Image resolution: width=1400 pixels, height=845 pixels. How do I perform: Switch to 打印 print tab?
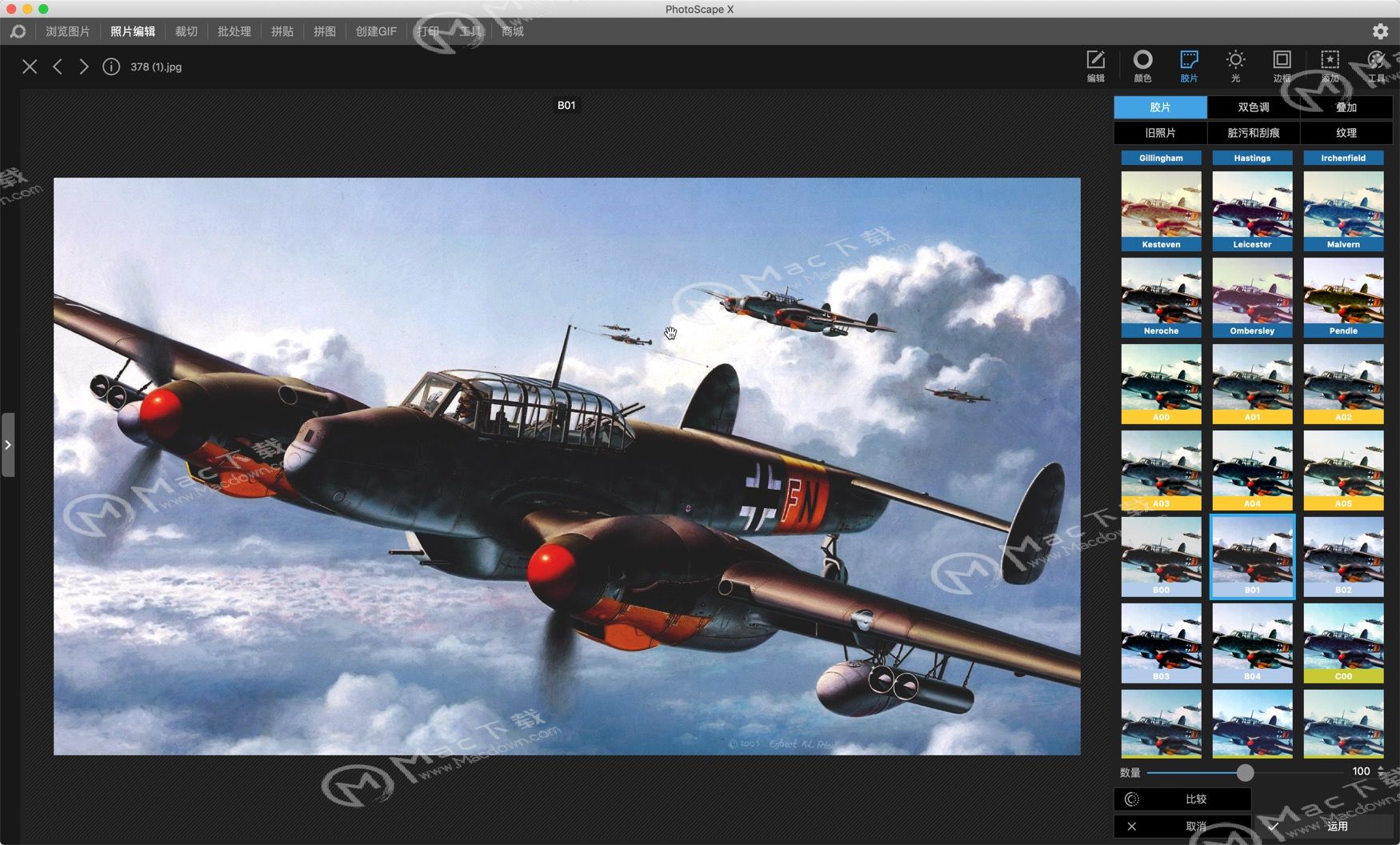(428, 31)
